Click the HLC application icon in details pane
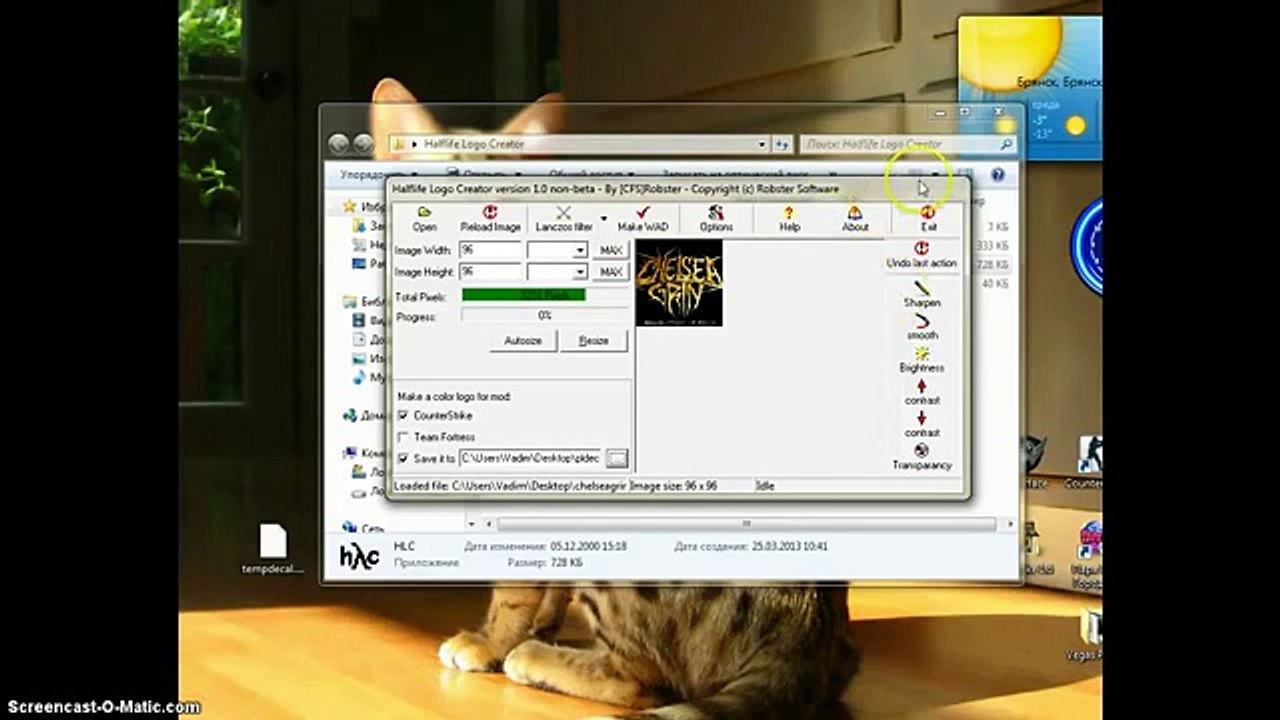 [359, 555]
